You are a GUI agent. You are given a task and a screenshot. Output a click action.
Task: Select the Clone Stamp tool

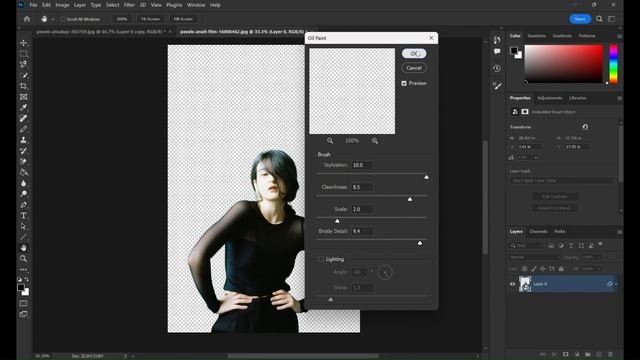point(24,140)
